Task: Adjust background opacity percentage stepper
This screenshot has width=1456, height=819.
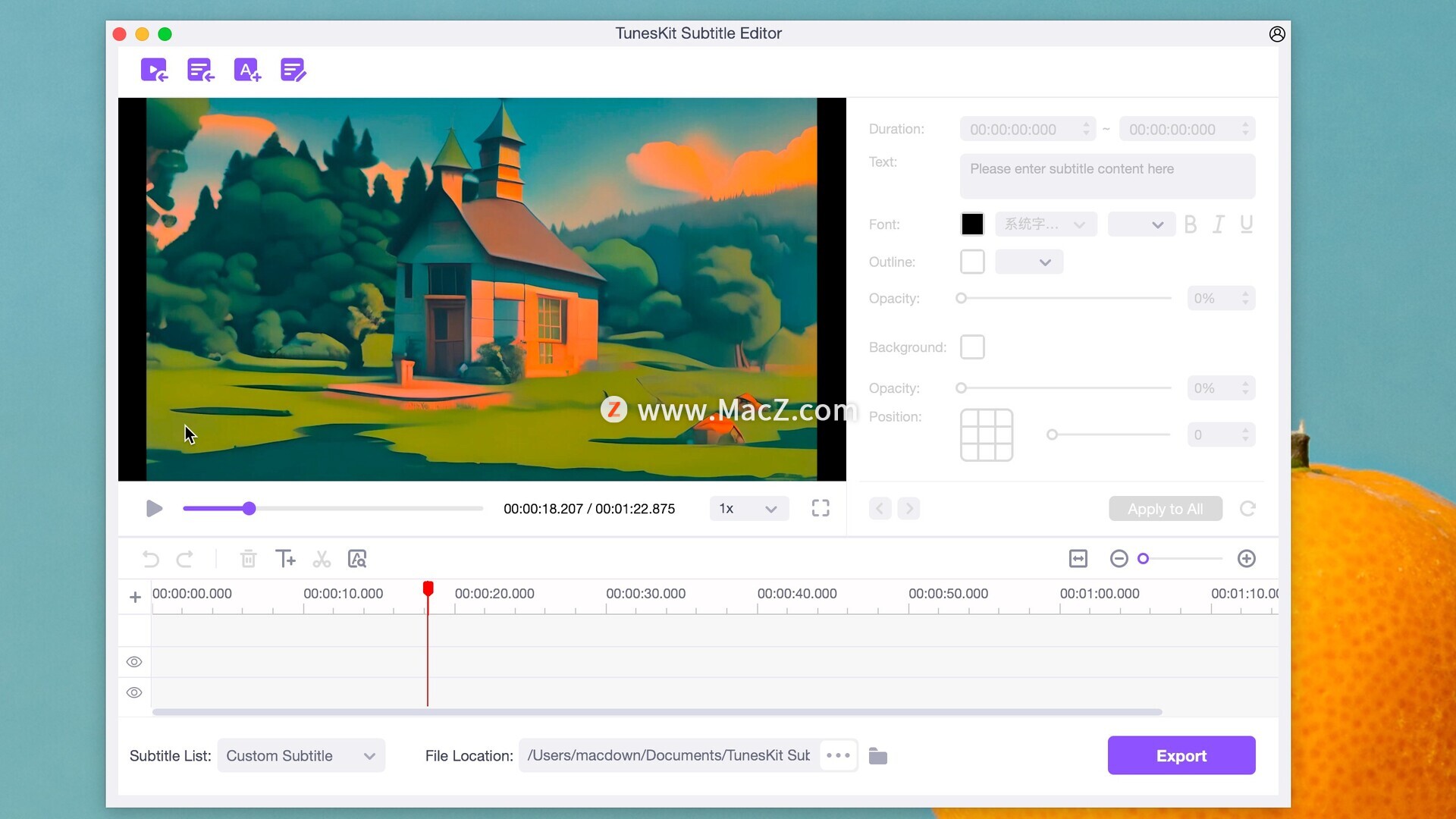Action: (x=1244, y=388)
